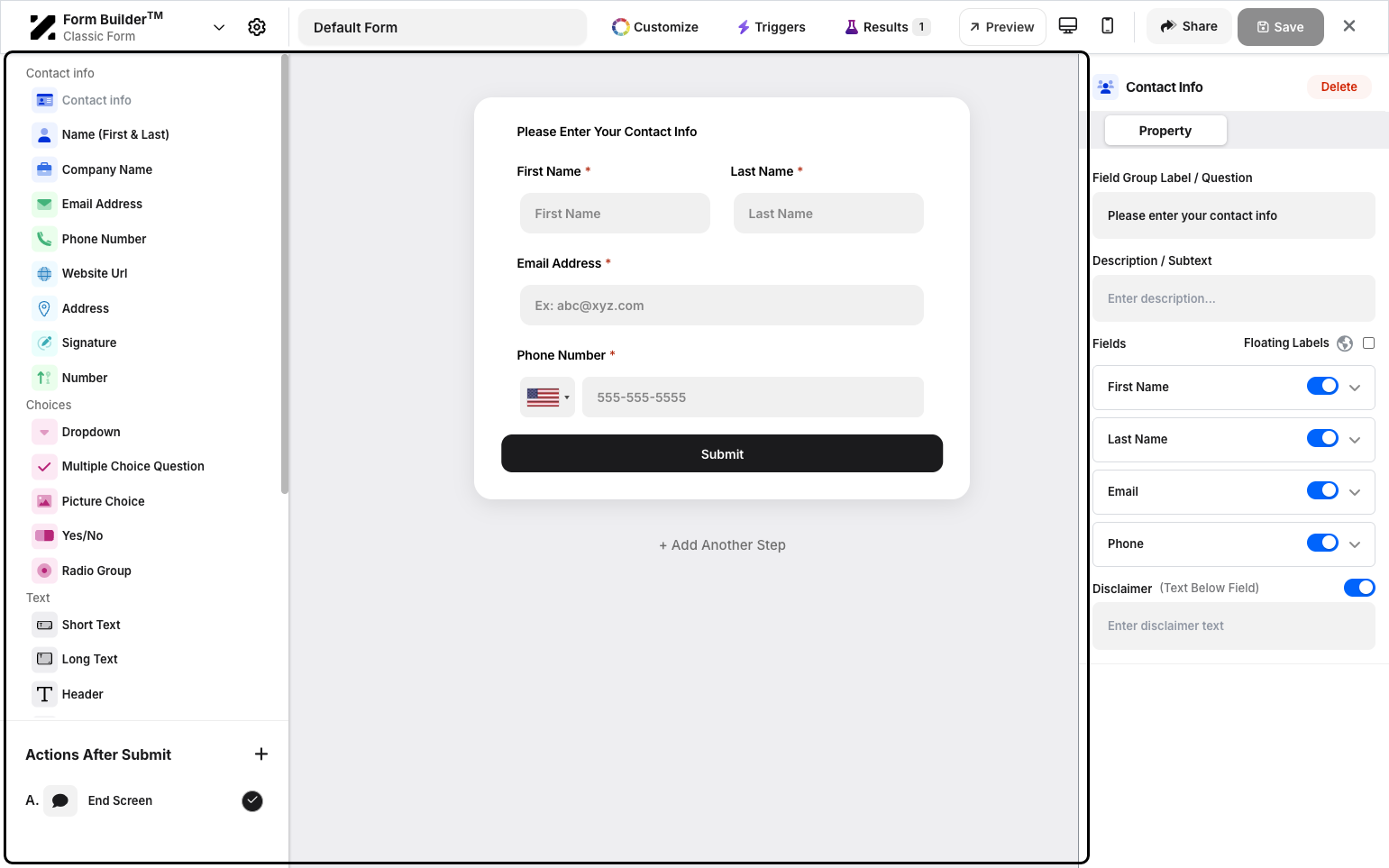Image resolution: width=1389 pixels, height=868 pixels.
Task: Click the Enter description input field
Action: click(x=1234, y=298)
